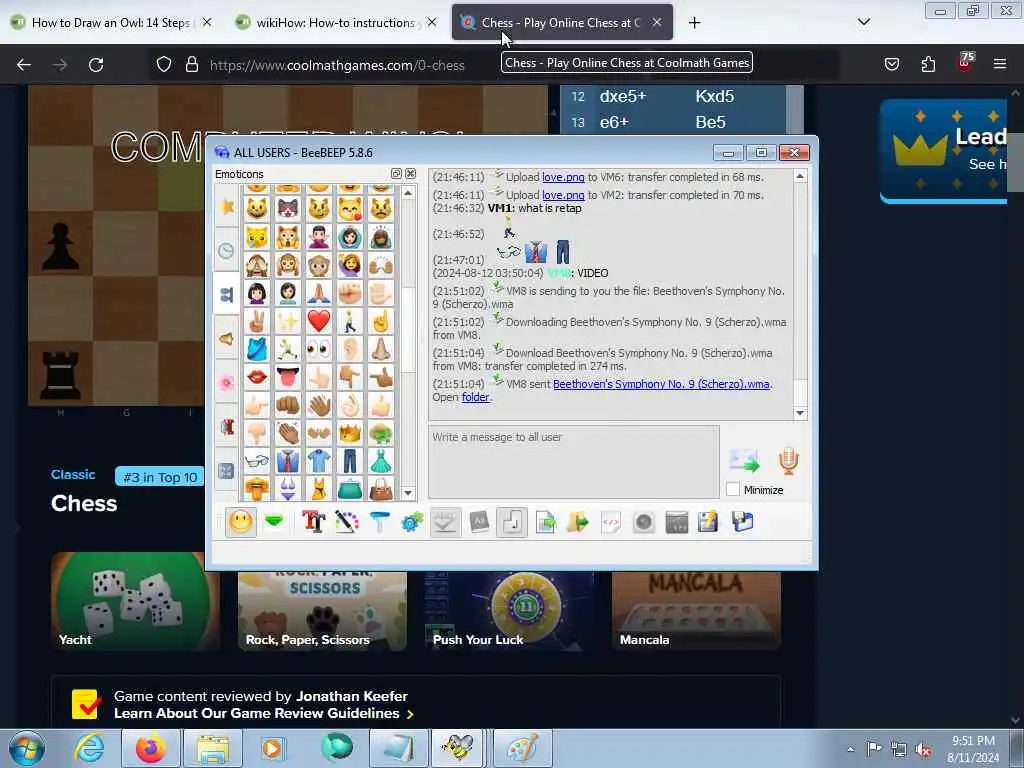
Task: Click the send message envelope icon
Action: pyautogui.click(x=744, y=460)
